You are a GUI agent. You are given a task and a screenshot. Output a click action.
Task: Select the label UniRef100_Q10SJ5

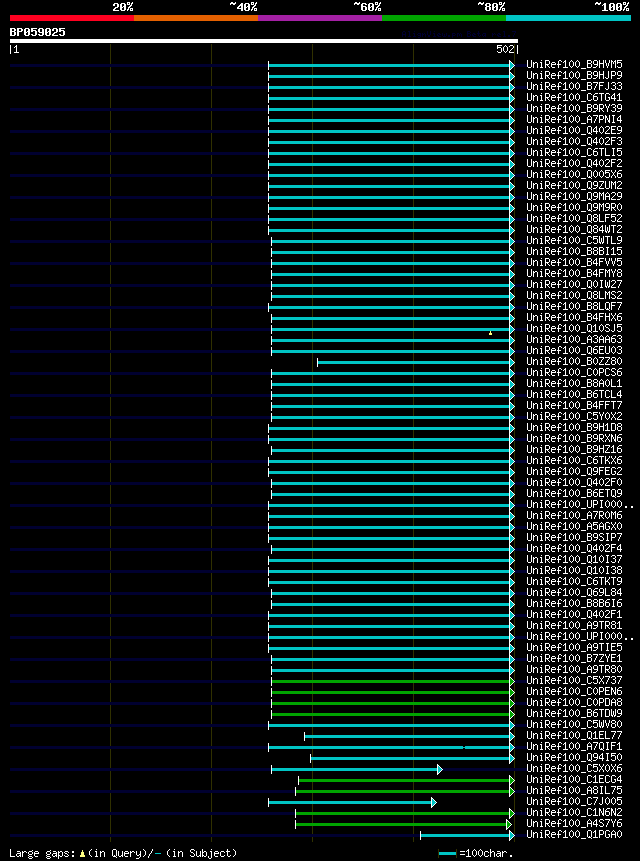pyautogui.click(x=574, y=328)
